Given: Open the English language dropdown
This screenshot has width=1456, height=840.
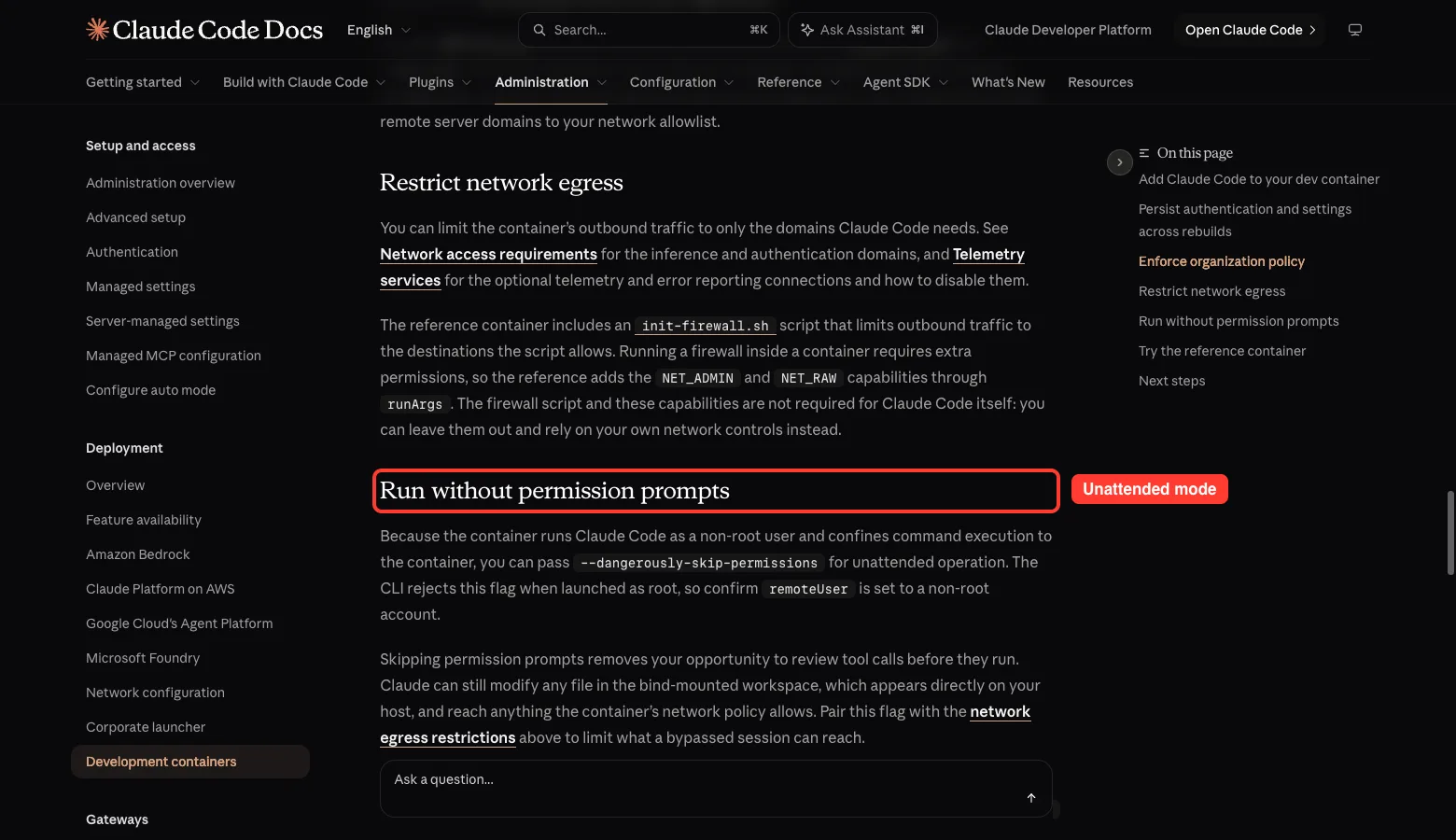Looking at the screenshot, I should [x=379, y=30].
